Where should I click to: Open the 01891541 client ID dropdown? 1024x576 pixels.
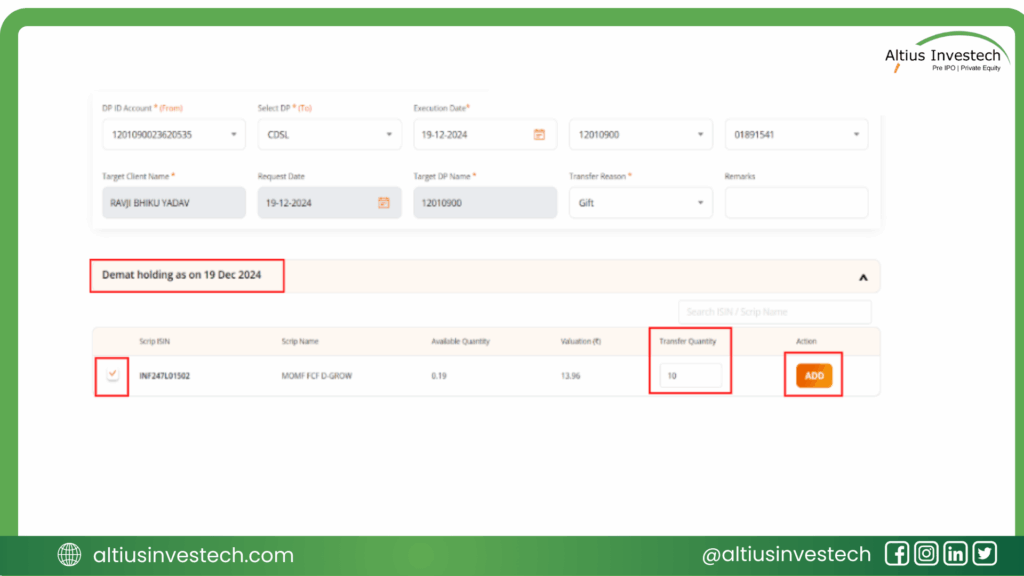pos(796,134)
